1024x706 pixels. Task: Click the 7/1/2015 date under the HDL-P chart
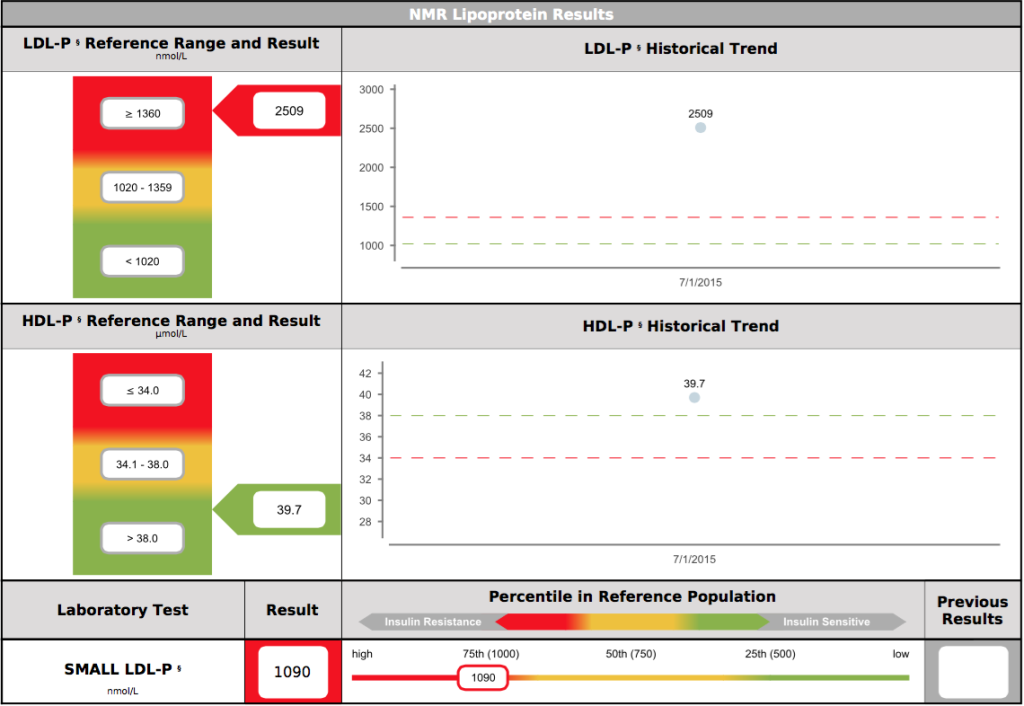694,559
